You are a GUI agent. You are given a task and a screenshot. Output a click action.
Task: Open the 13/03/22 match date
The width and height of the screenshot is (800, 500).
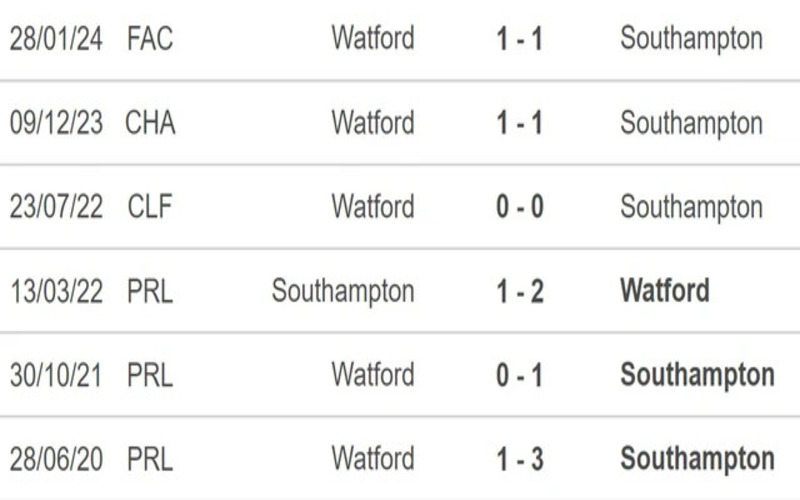56,291
